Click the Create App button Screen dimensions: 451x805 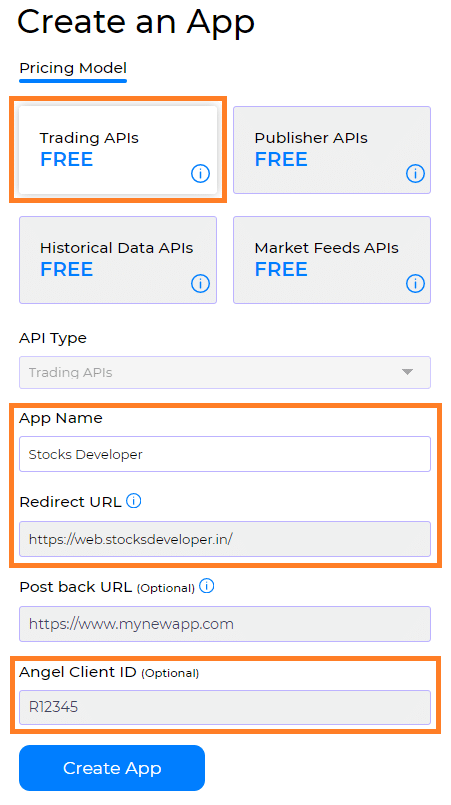tap(112, 768)
